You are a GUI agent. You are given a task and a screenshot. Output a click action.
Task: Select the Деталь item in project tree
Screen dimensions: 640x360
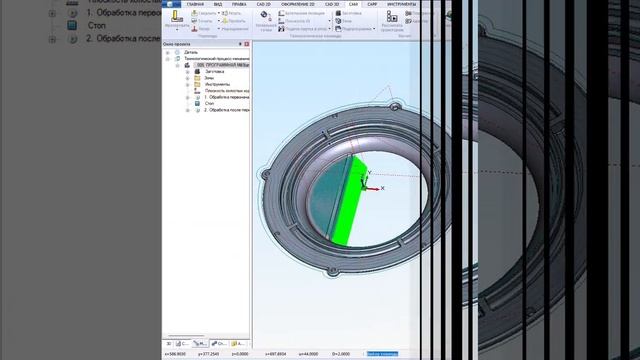click(x=191, y=53)
